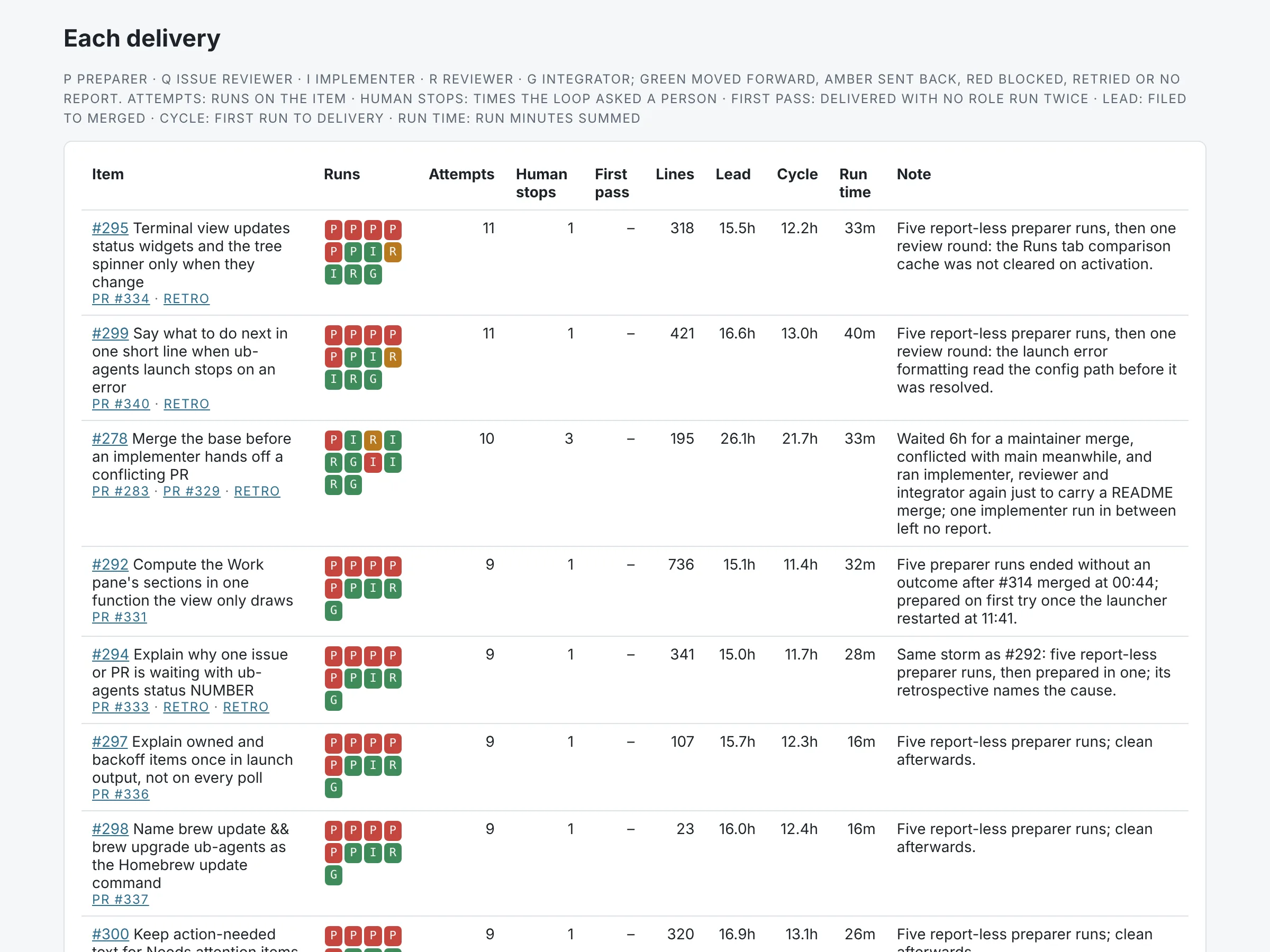Screen dimensions: 1270x952
Task: Open PR #336 link
Action: pos(121,794)
